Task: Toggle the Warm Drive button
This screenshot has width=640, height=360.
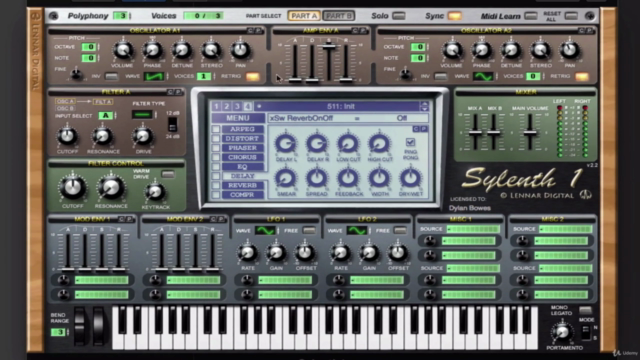Action: pos(167,175)
